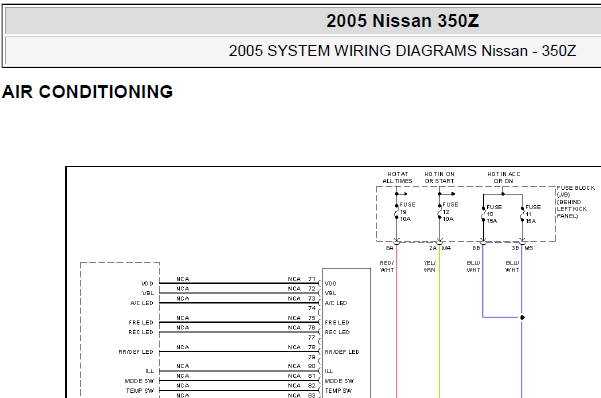
Task: Select the 'FUSE 11 15A' label
Action: [x=533, y=214]
